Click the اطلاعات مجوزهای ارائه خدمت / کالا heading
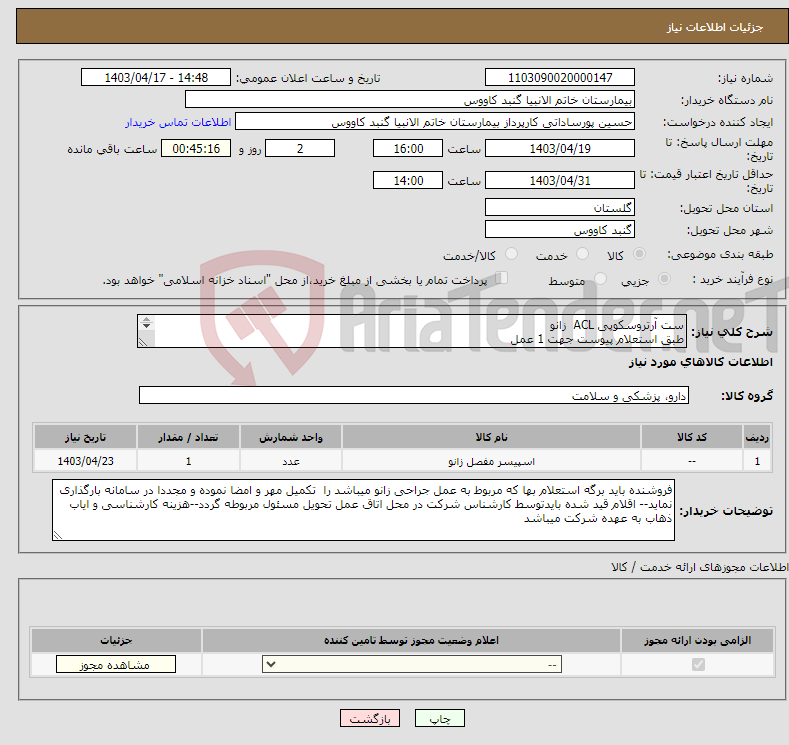This screenshot has height=745, width=789. coord(699,567)
